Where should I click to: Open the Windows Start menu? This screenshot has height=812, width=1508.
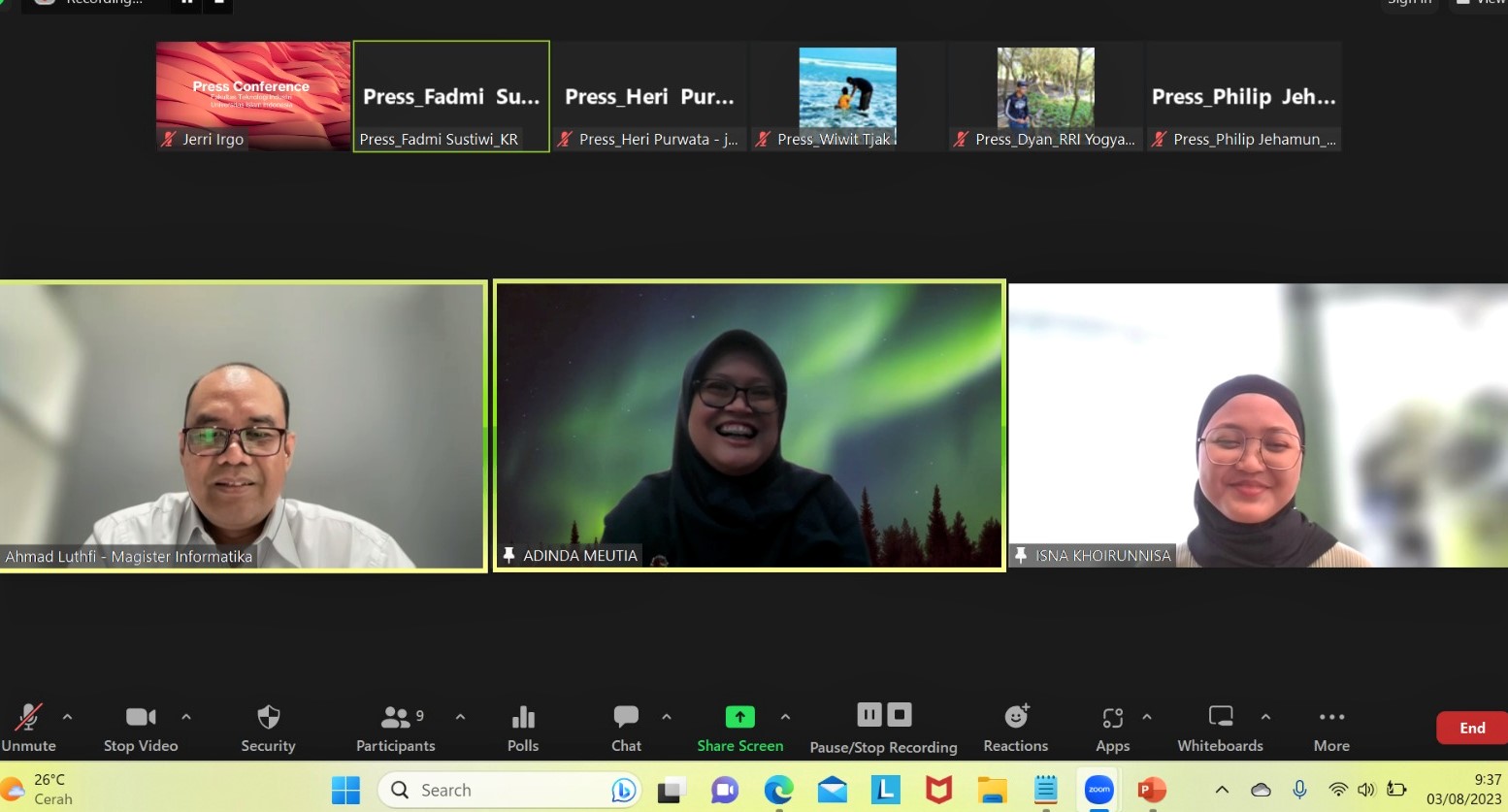pos(345,790)
